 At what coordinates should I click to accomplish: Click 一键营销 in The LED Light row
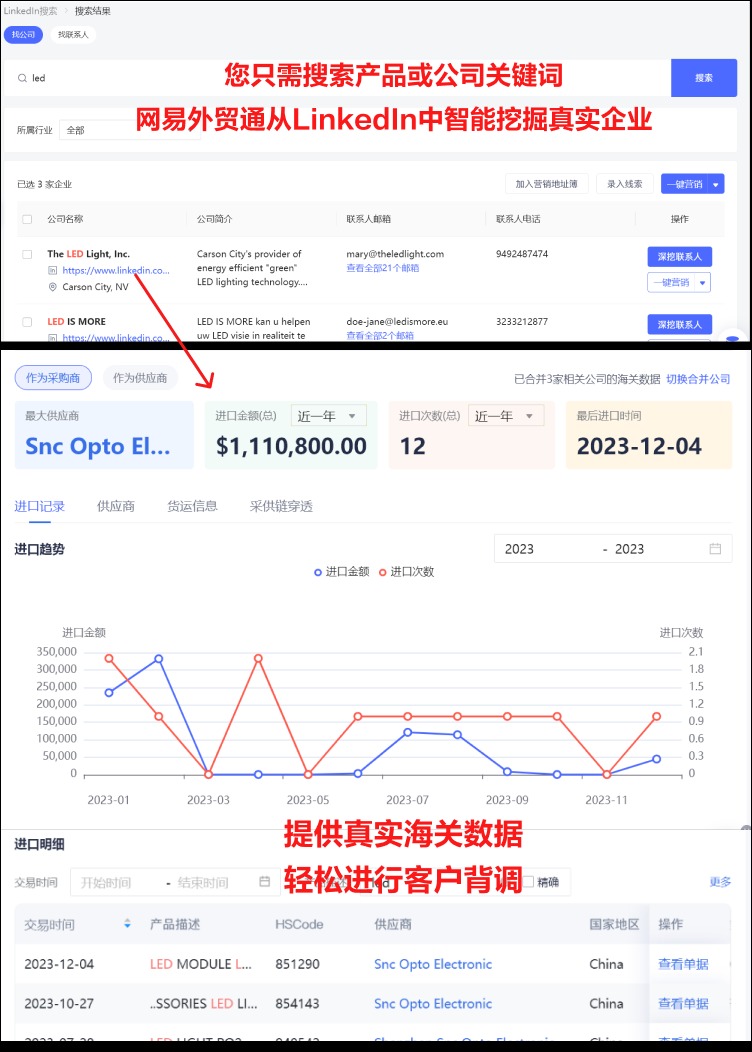click(x=671, y=282)
